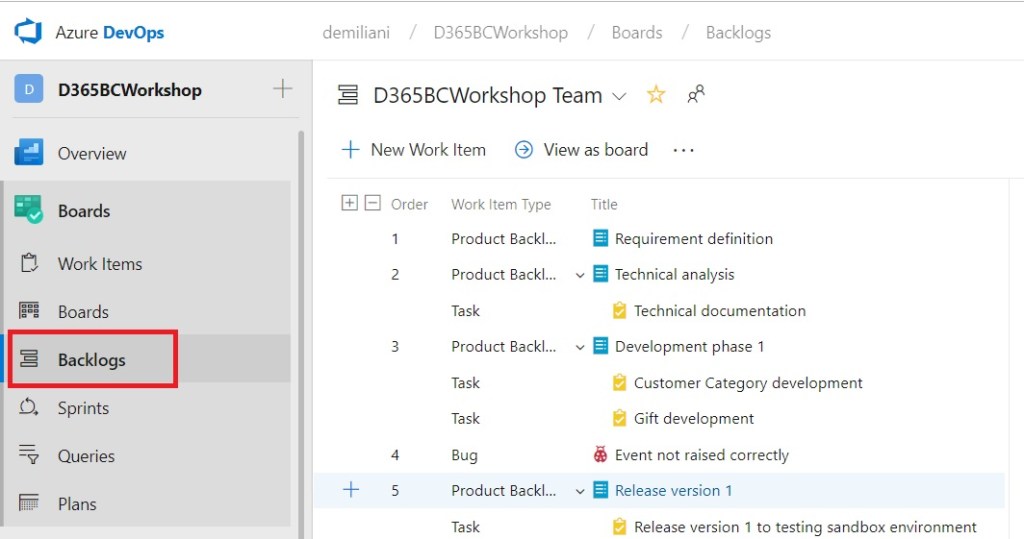The width and height of the screenshot is (1024, 539).
Task: Click View as board button
Action: click(x=581, y=150)
